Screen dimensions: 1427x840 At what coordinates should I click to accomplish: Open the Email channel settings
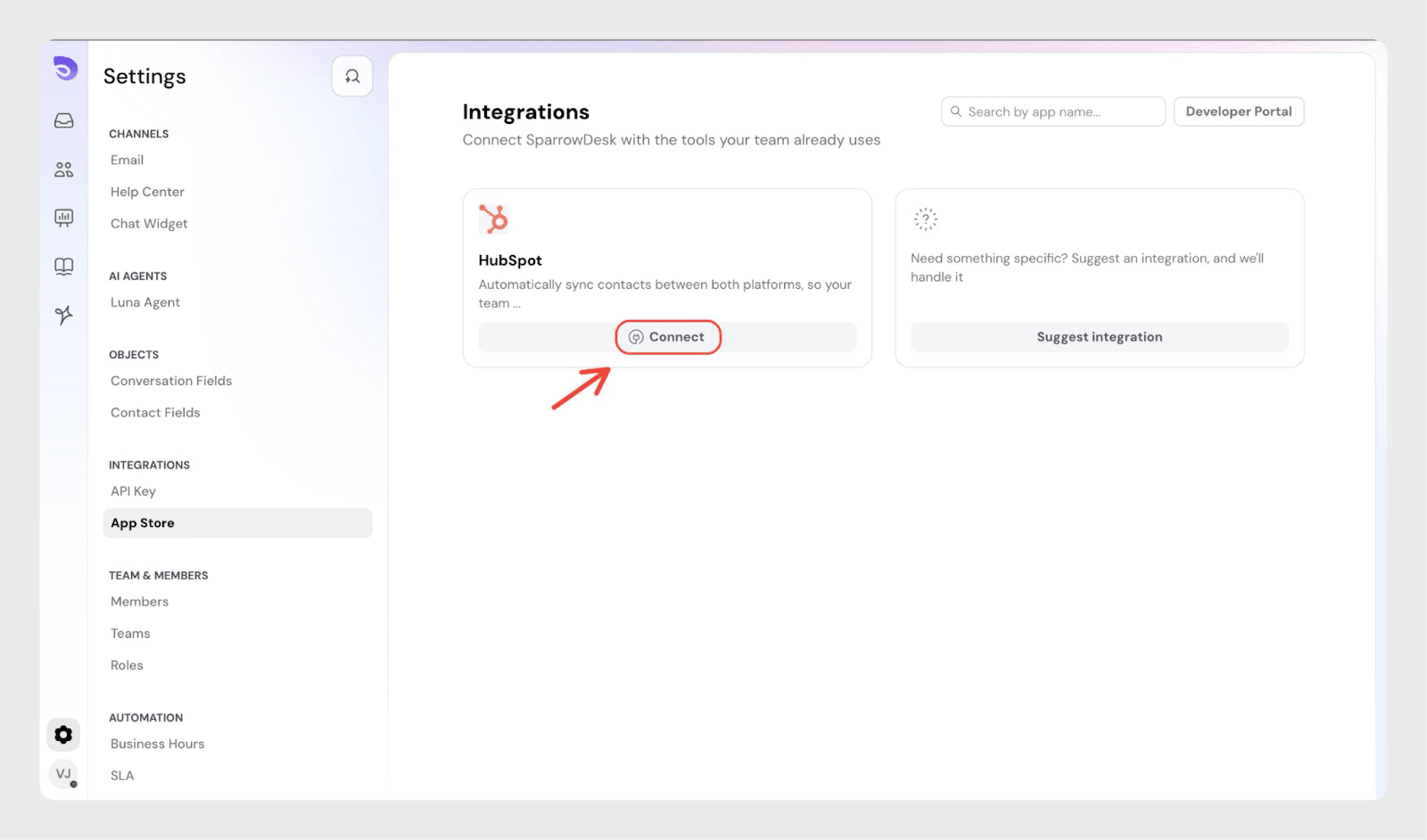click(128, 161)
